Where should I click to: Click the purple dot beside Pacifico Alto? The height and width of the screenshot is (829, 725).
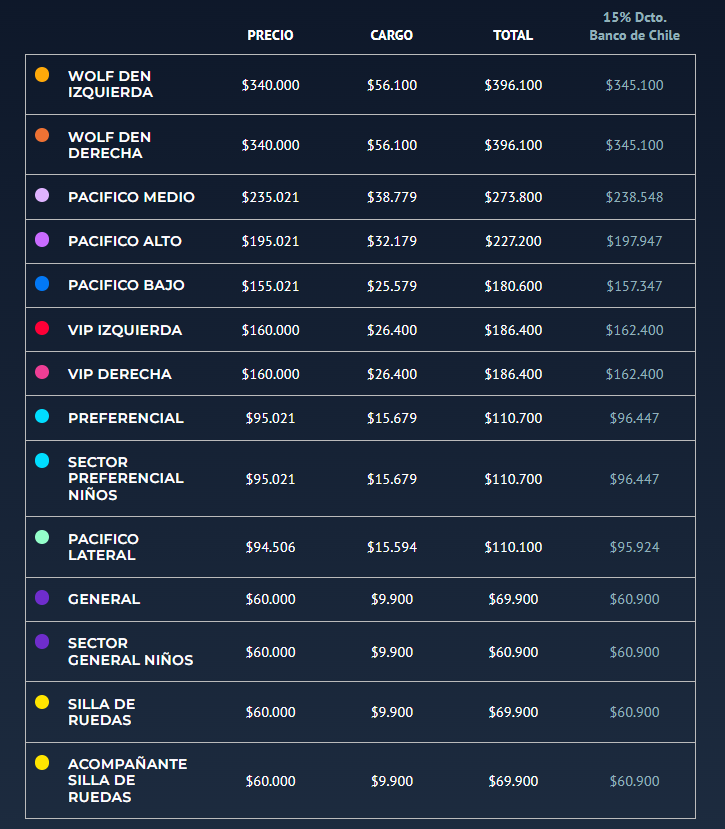pos(42,240)
